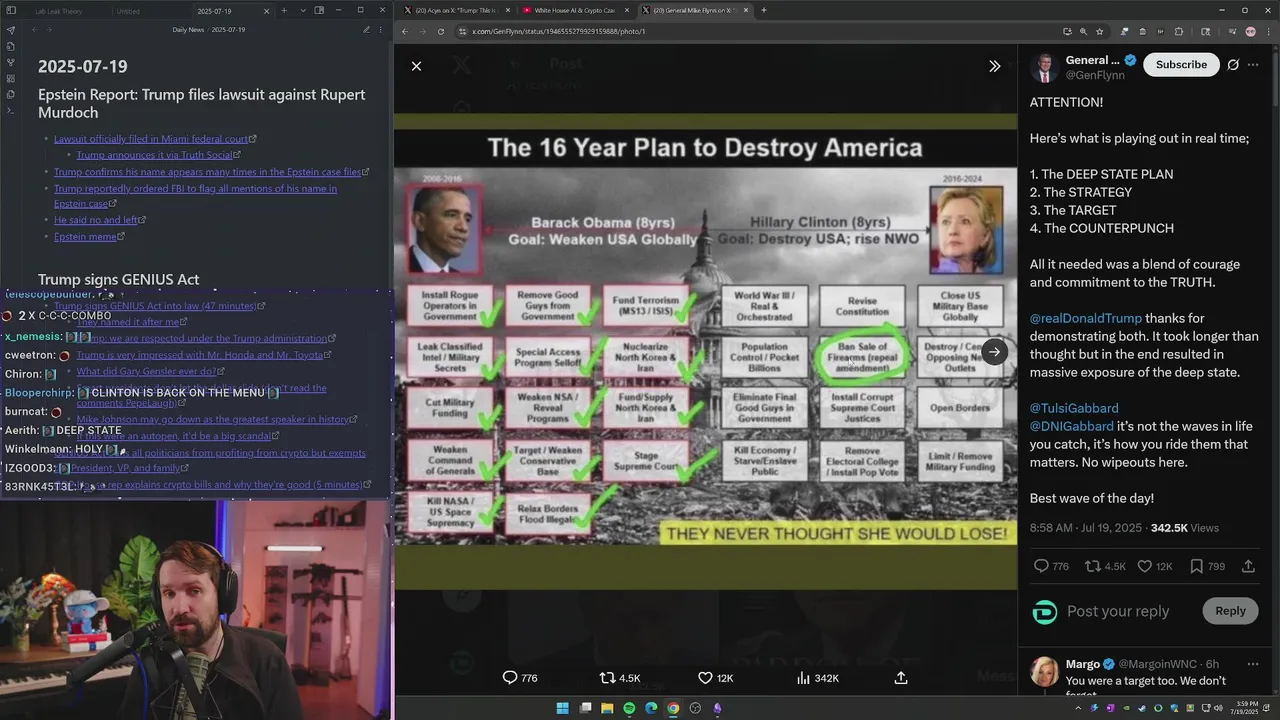Click the Grok icon next to Subscribe

(x=1233, y=64)
